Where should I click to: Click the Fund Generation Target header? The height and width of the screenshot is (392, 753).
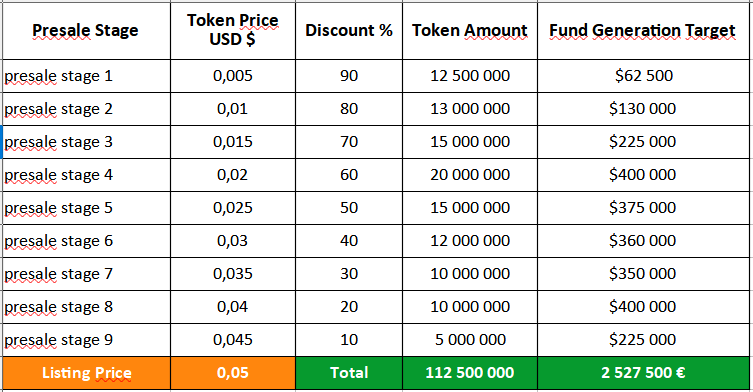(x=643, y=31)
